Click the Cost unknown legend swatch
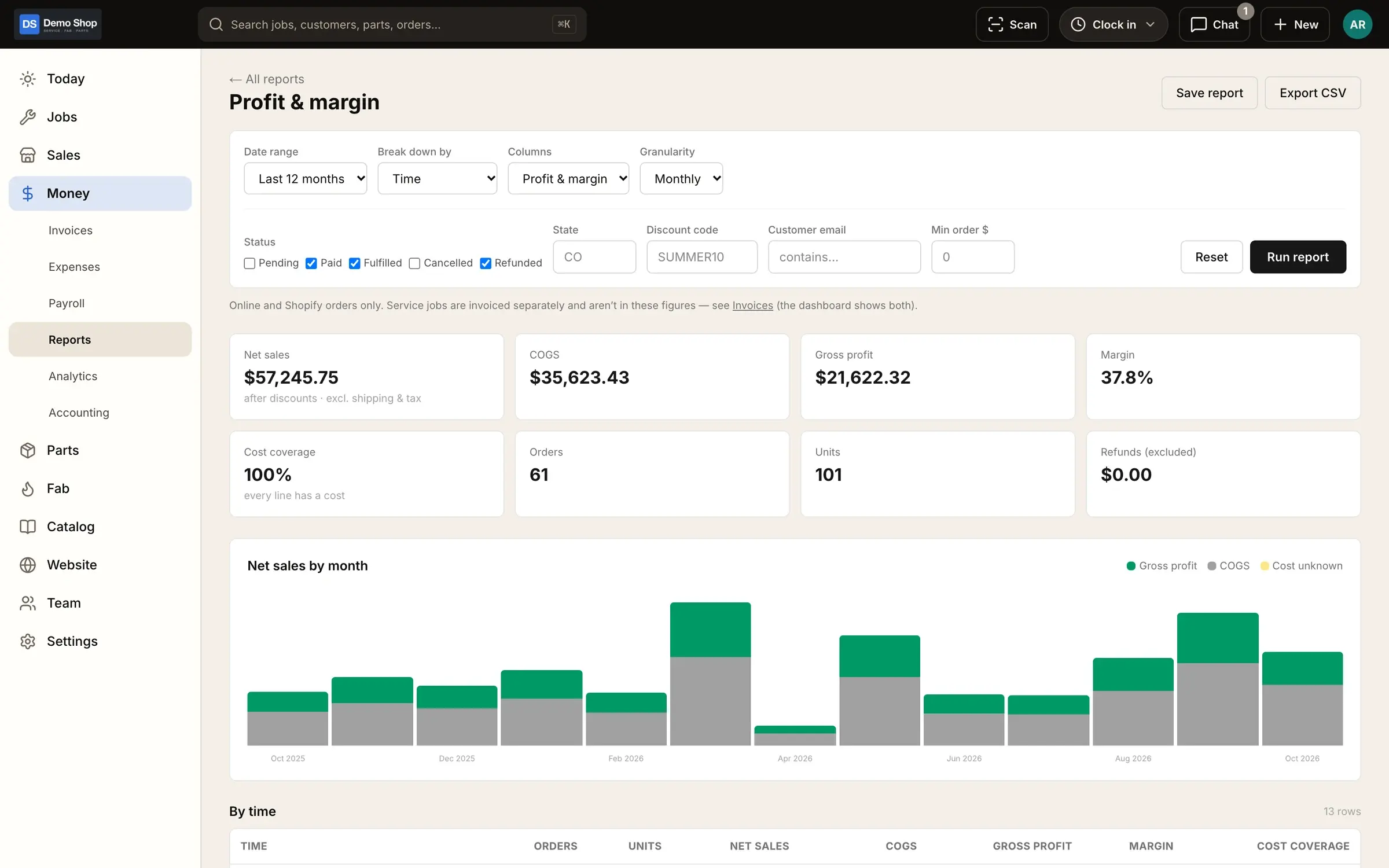The height and width of the screenshot is (868, 1389). coord(1265,566)
